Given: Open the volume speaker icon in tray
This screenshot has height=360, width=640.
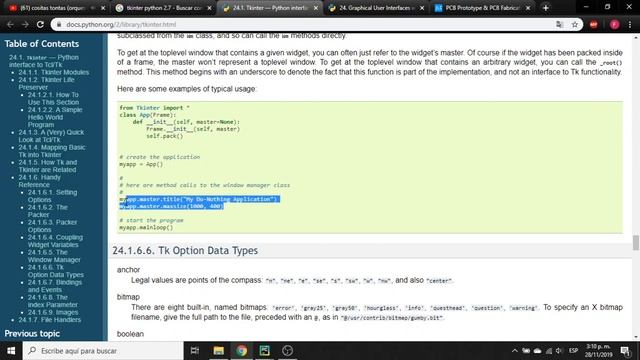Looking at the screenshot, I should 559,351.
